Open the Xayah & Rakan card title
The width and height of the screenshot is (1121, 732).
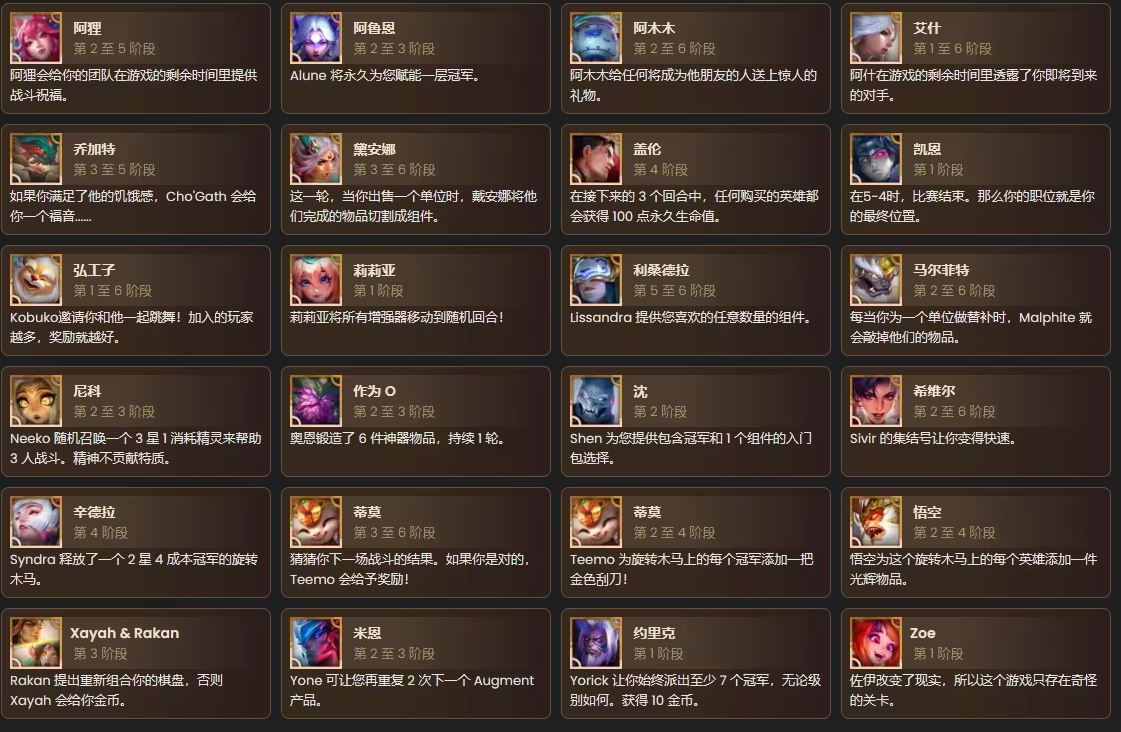(x=124, y=633)
